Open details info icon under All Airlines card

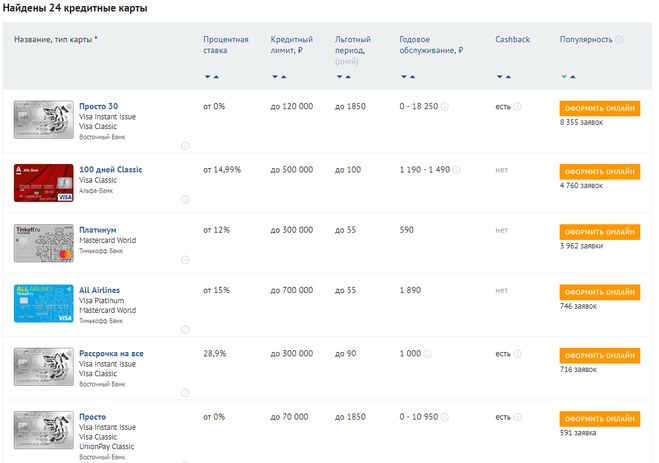tap(185, 329)
